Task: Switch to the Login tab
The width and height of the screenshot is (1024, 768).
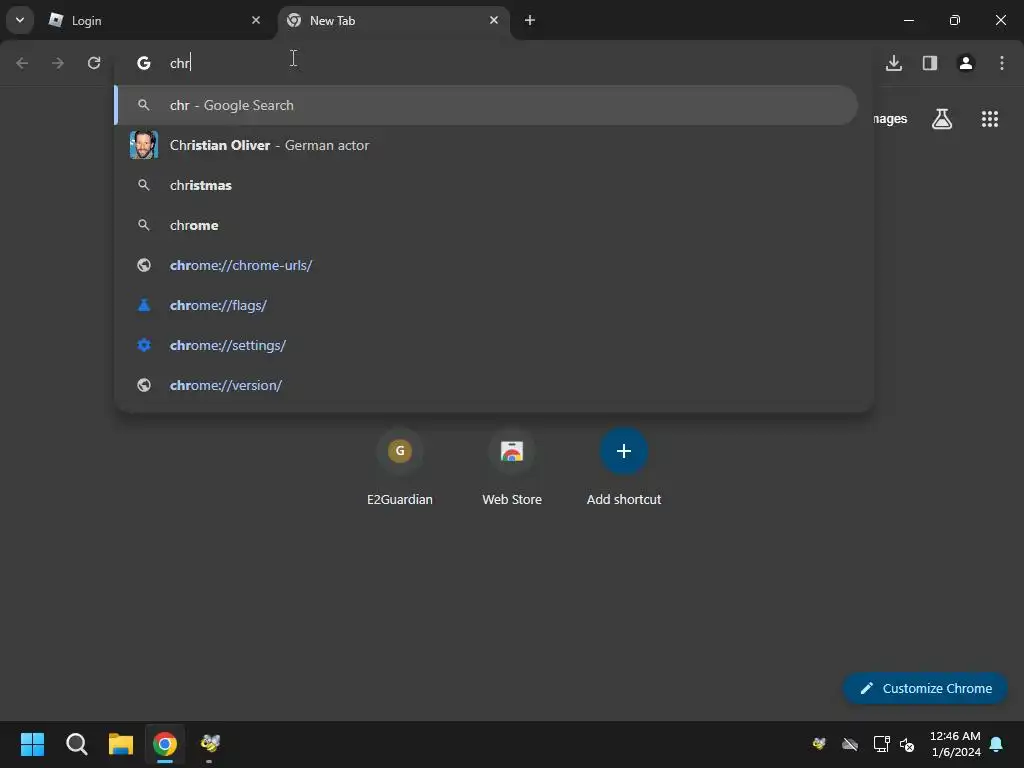Action: [x=155, y=20]
